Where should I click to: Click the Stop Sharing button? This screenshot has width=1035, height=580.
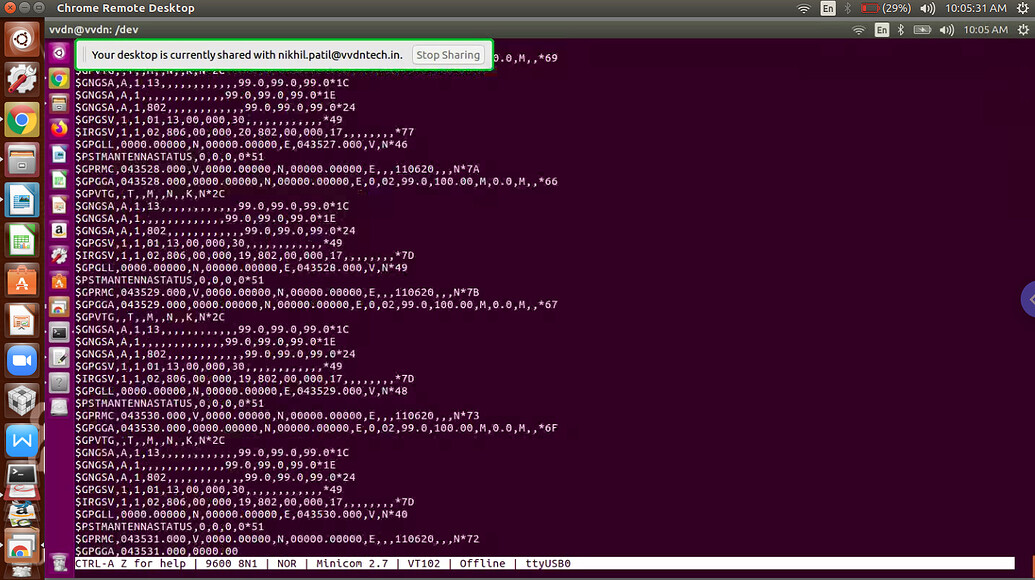pyautogui.click(x=448, y=55)
